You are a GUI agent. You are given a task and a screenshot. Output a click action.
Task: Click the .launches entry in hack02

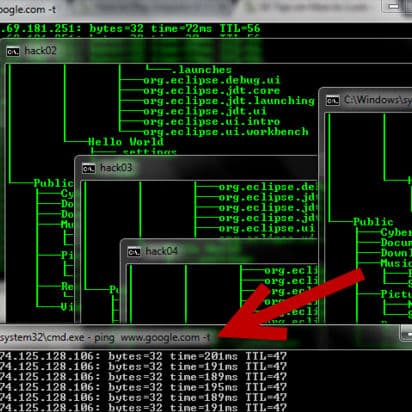(201, 70)
